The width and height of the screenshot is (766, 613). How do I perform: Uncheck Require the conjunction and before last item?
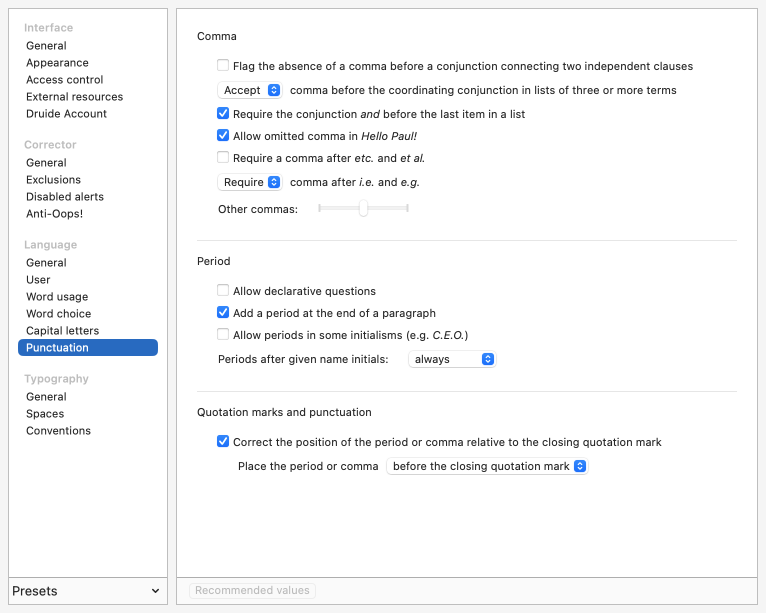[x=223, y=114]
